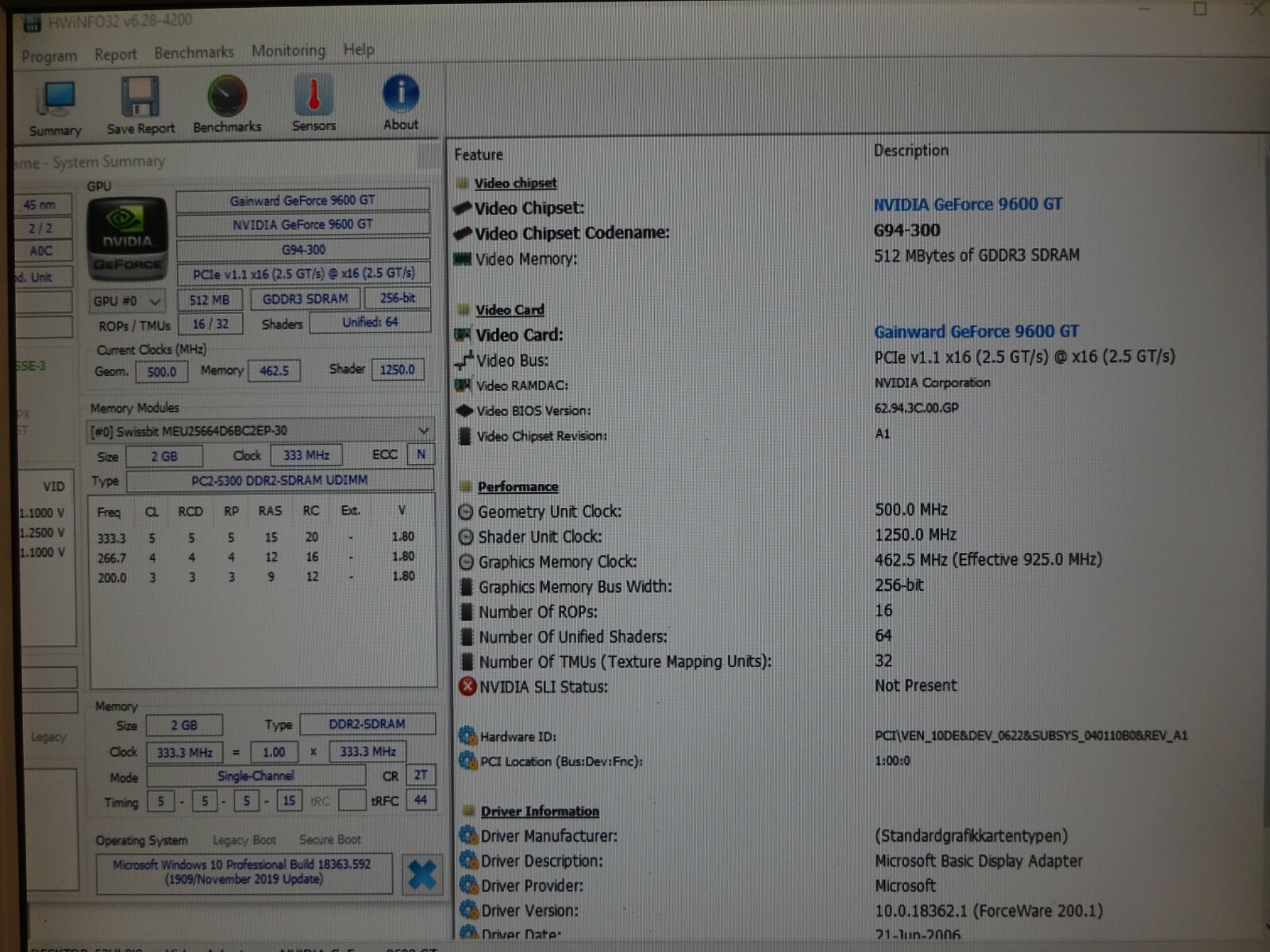This screenshot has height=952, width=1270.
Task: Click the Gainward GeForce 9600 GT description link
Action: [x=976, y=332]
